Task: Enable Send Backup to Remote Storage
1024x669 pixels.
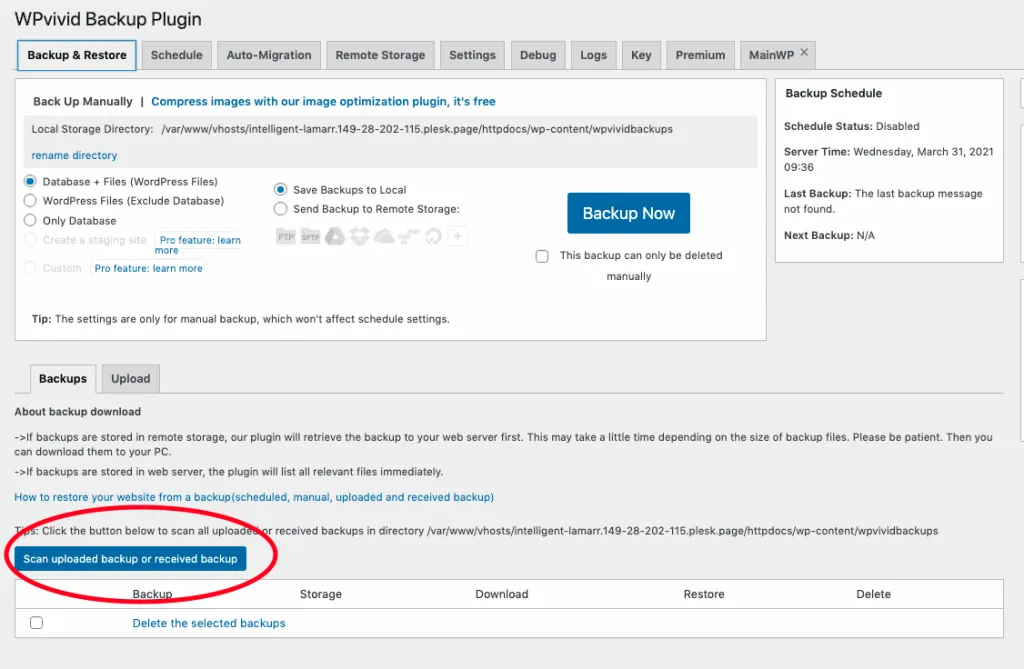Action: 281,208
